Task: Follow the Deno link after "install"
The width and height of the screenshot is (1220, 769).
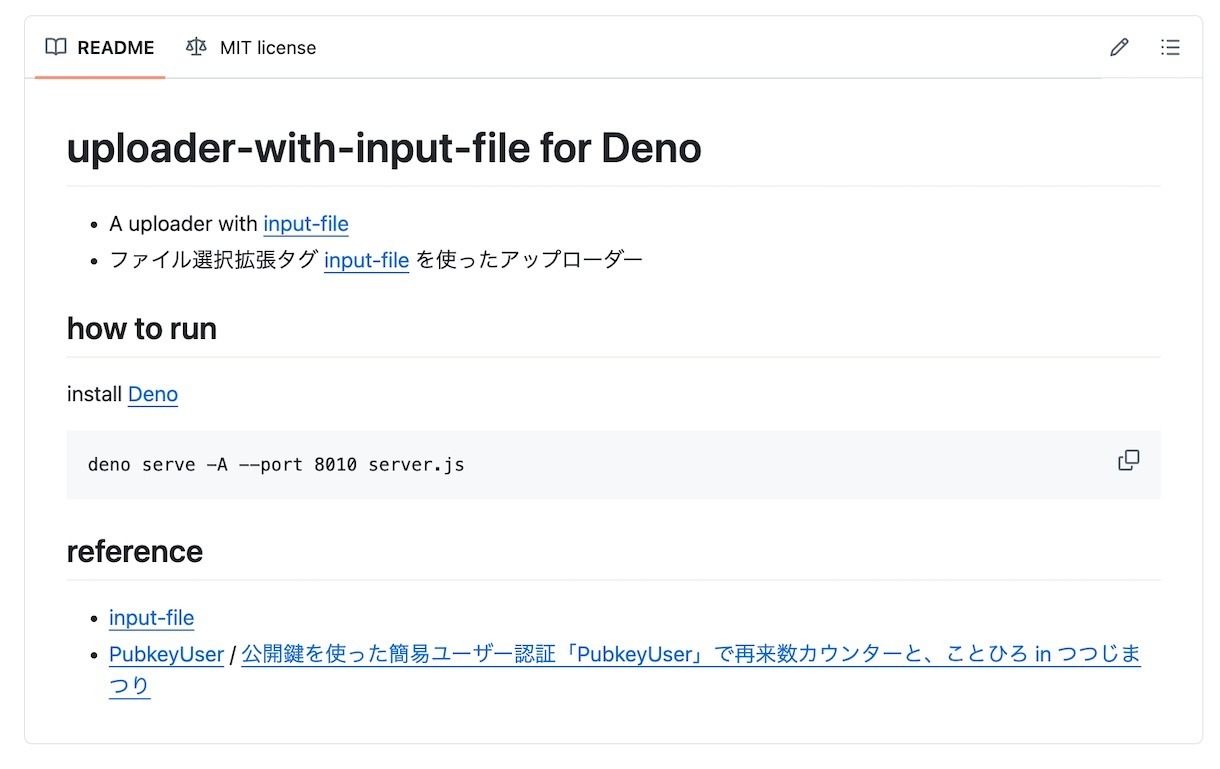Action: tap(153, 394)
